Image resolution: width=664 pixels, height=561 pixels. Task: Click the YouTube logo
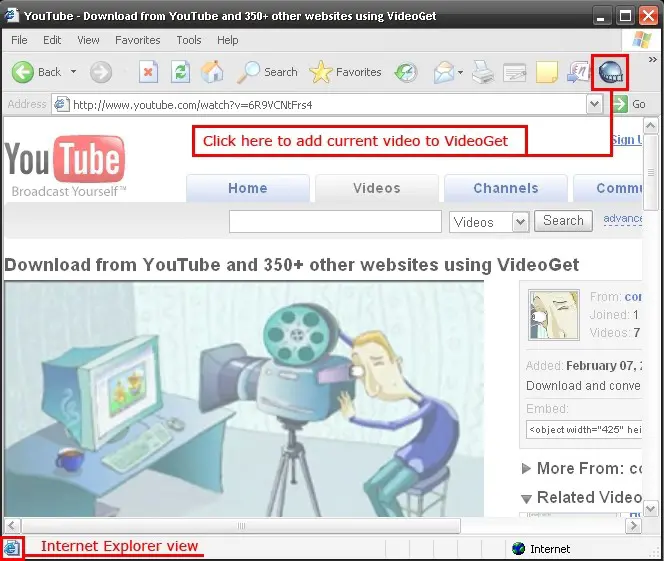(65, 166)
